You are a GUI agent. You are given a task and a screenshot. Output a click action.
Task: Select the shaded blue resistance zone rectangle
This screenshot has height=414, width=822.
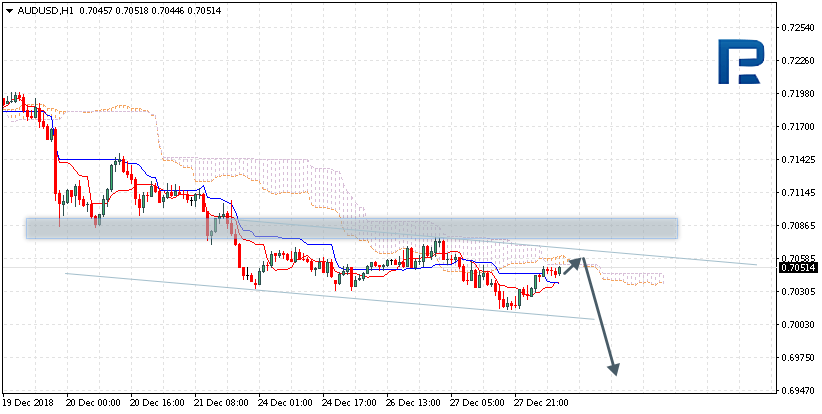[351, 228]
